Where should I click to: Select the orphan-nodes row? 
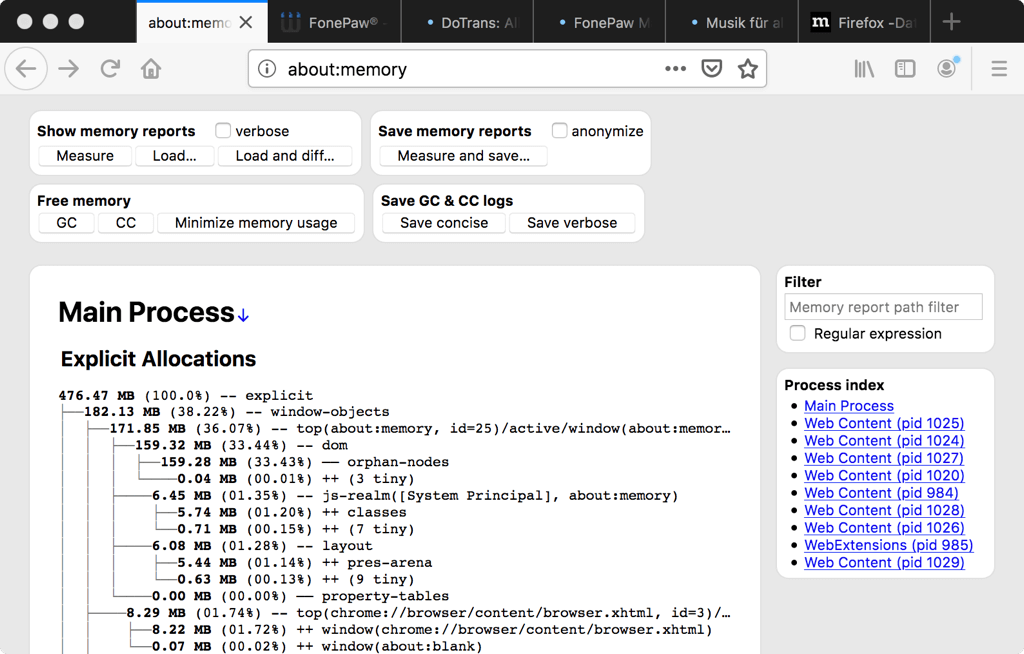305,462
